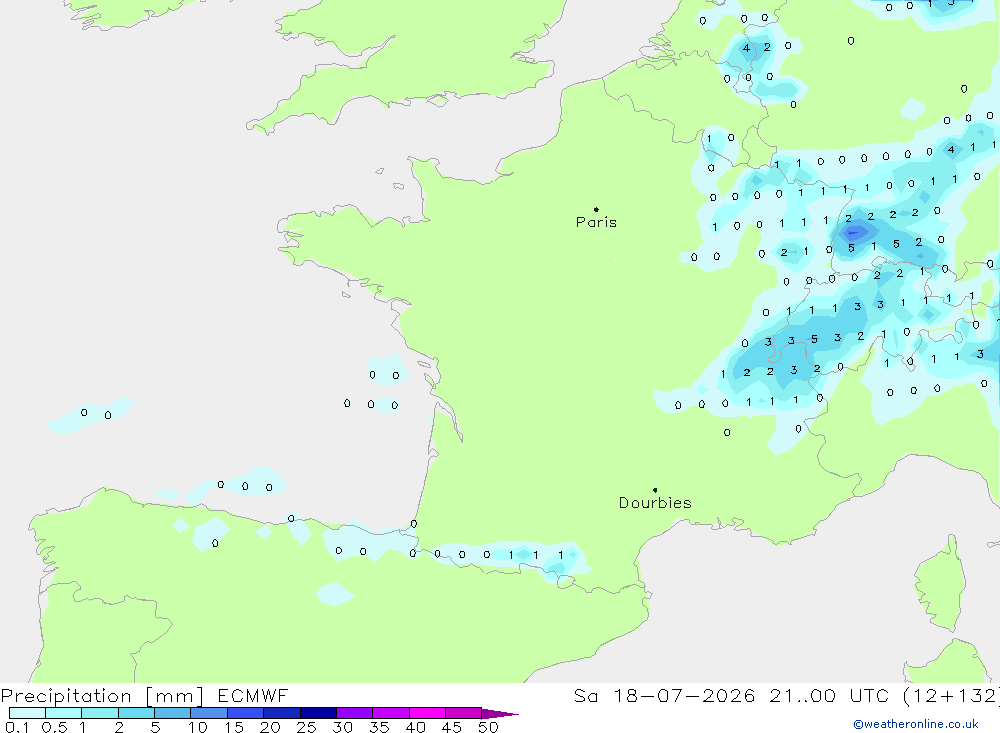Click the legend scale label 50

(x=488, y=727)
